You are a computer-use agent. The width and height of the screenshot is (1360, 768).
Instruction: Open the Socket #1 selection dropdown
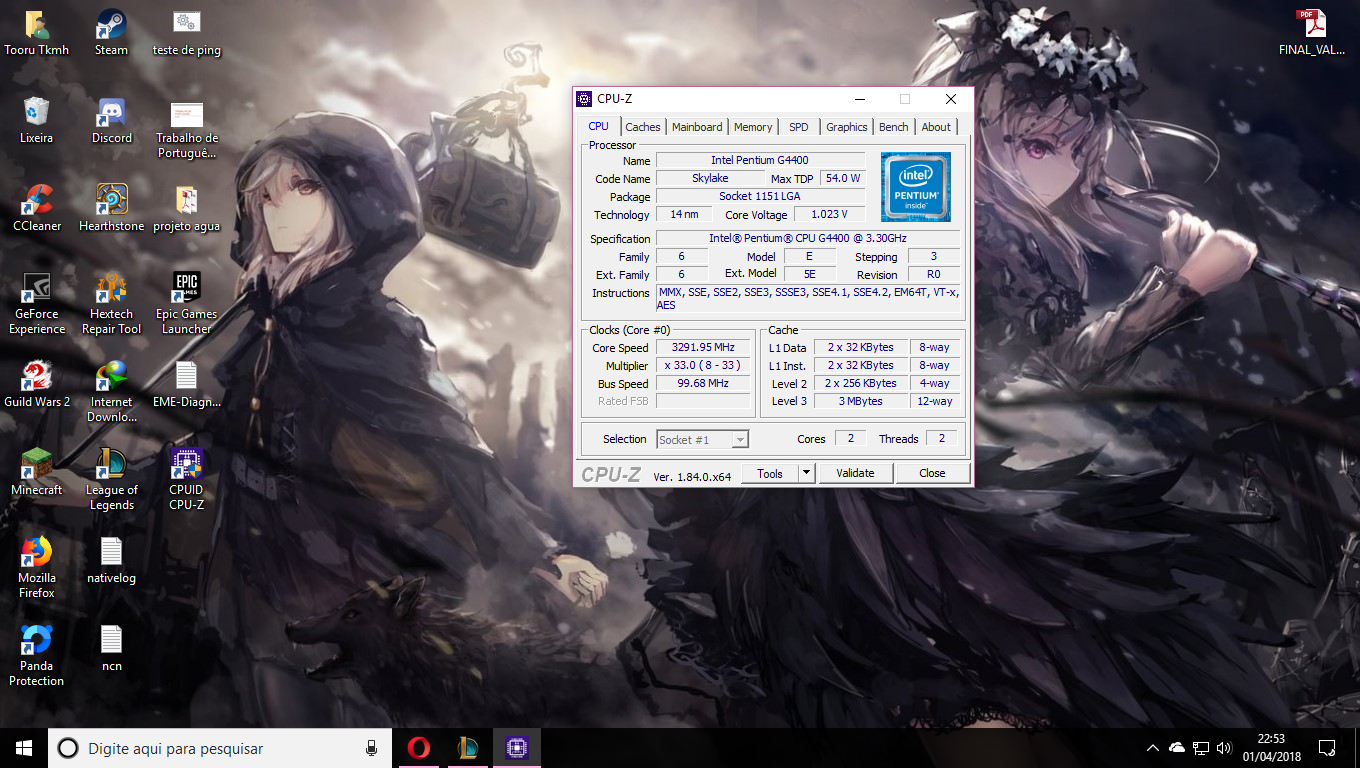pos(702,439)
